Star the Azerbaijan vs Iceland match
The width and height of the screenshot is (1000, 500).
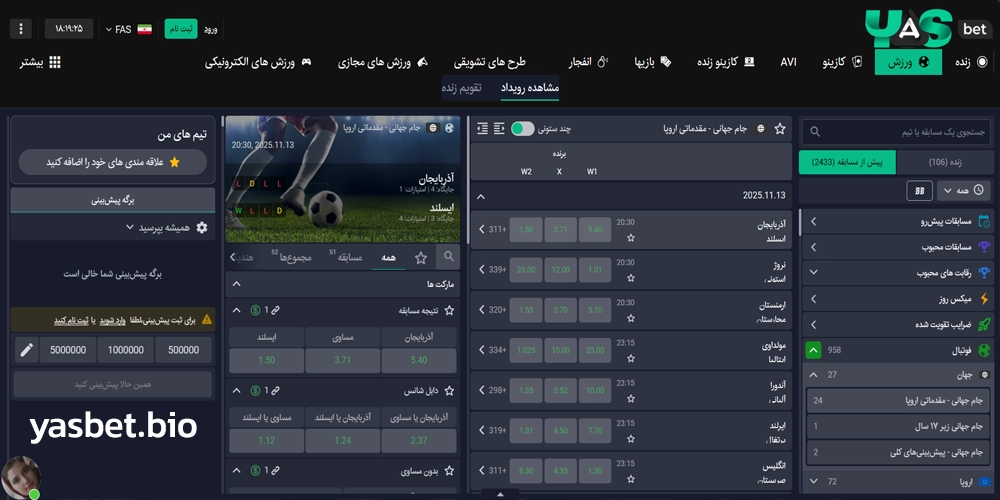click(631, 238)
